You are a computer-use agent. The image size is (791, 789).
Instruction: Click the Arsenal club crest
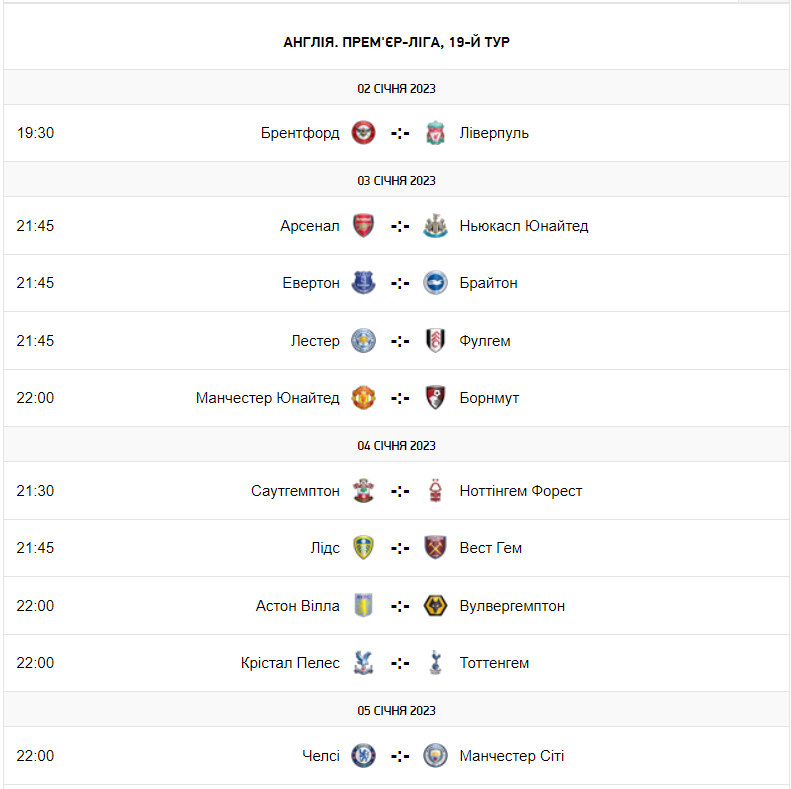tap(363, 226)
